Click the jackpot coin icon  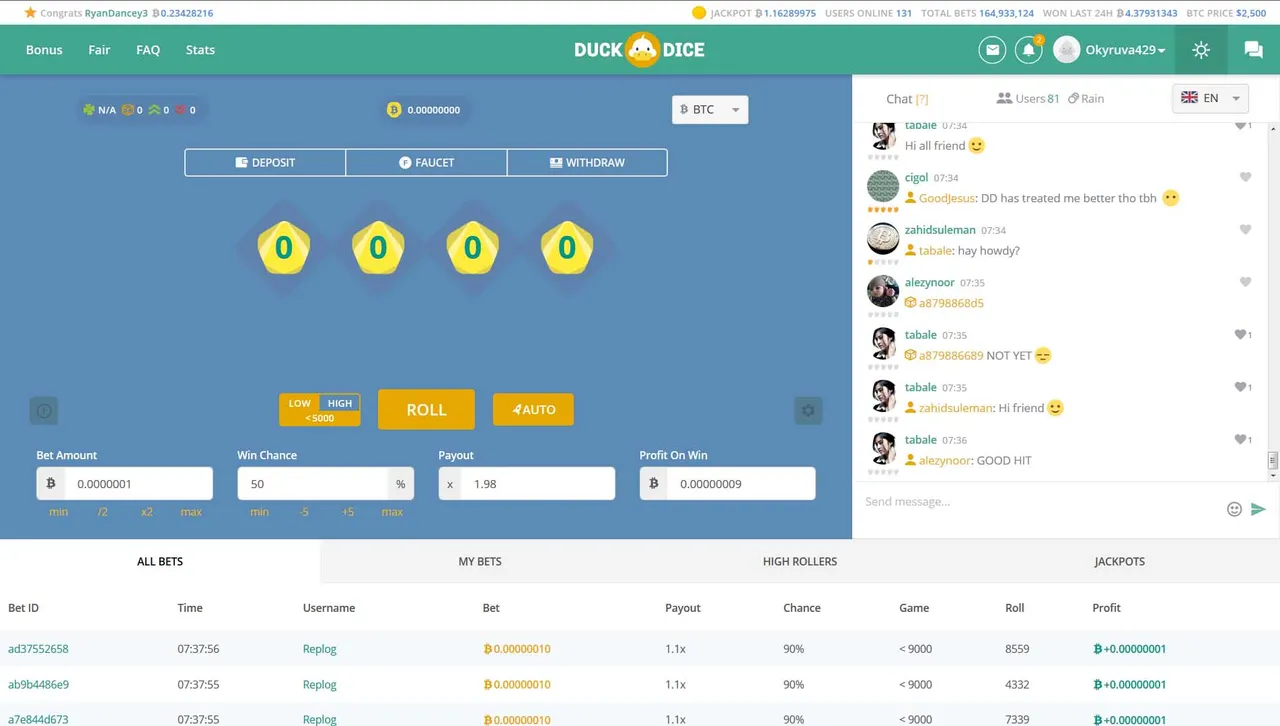[699, 13]
